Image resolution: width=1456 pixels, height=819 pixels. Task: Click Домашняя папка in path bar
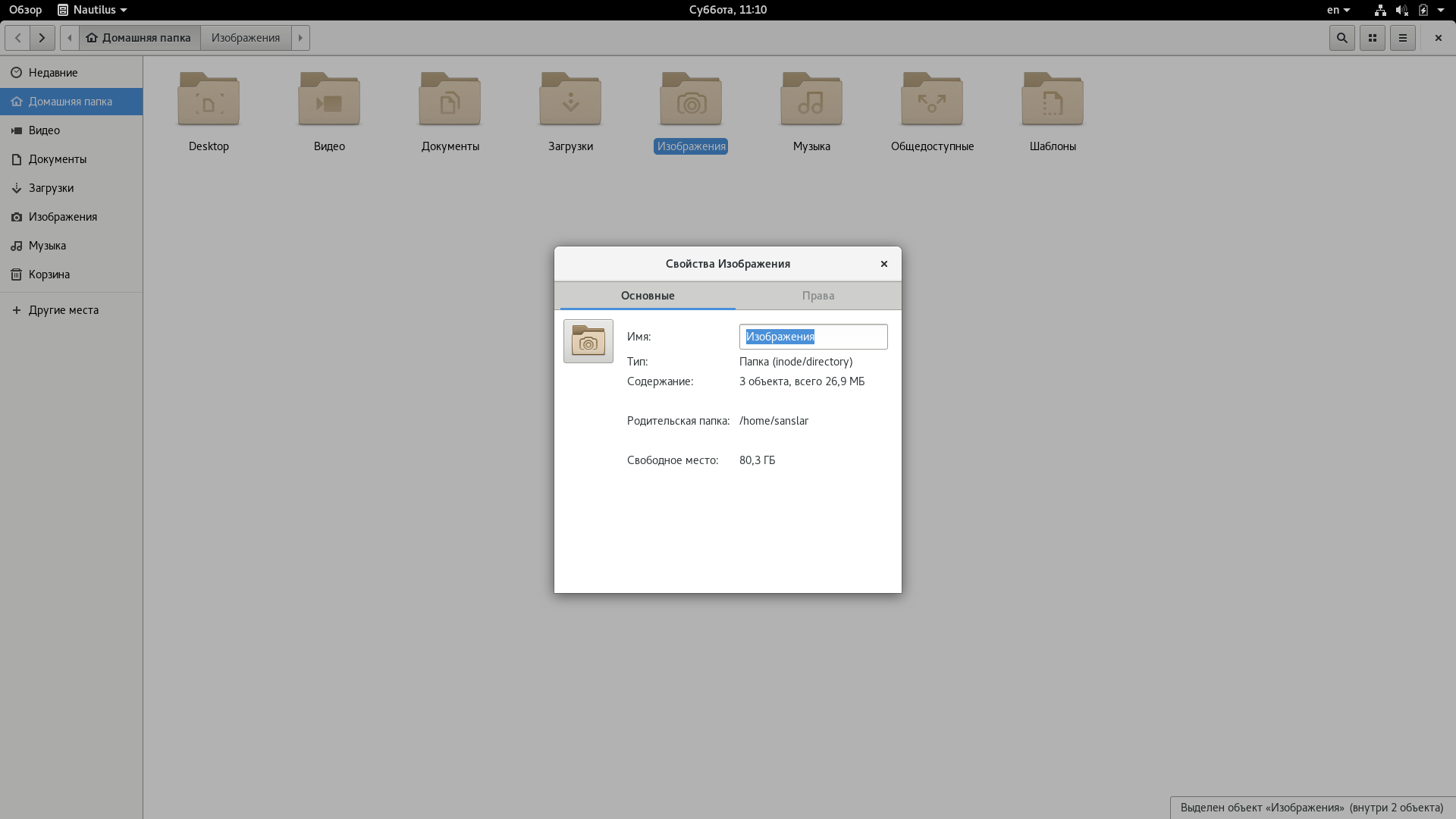(139, 38)
